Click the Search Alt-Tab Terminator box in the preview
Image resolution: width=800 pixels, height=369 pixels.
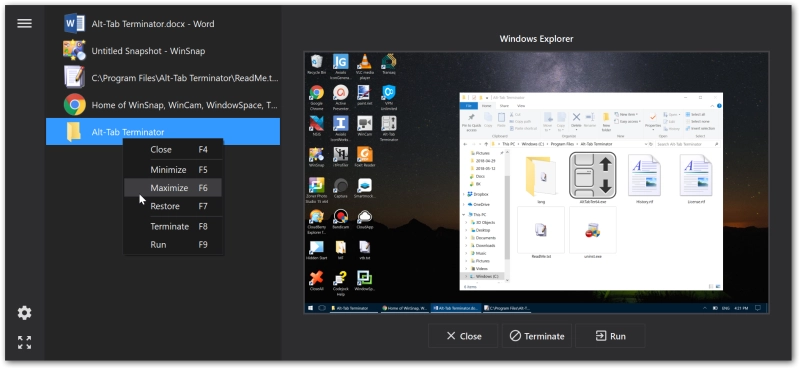tap(688, 144)
